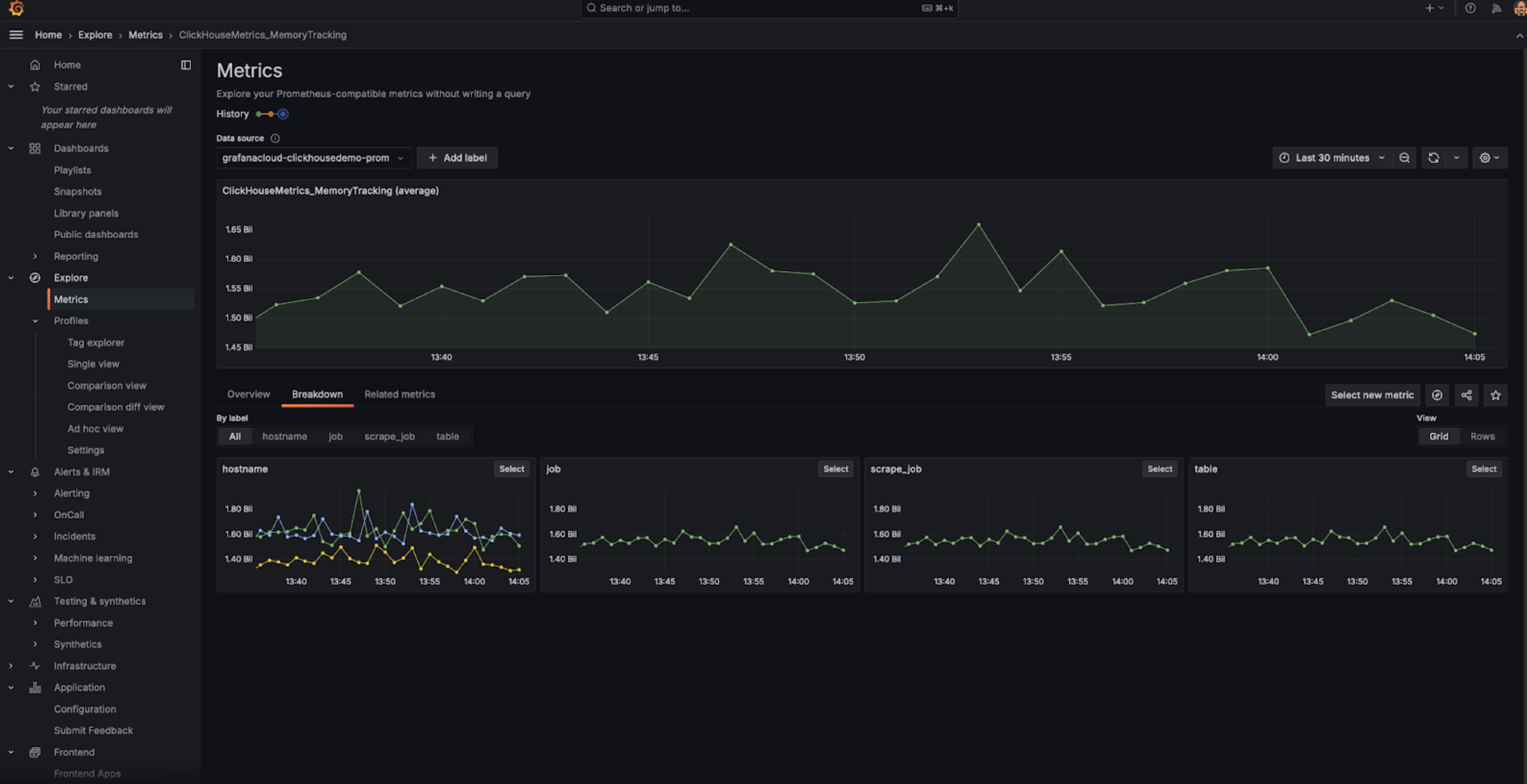1527x784 pixels.
Task: Click Select new metric button
Action: 1372,394
